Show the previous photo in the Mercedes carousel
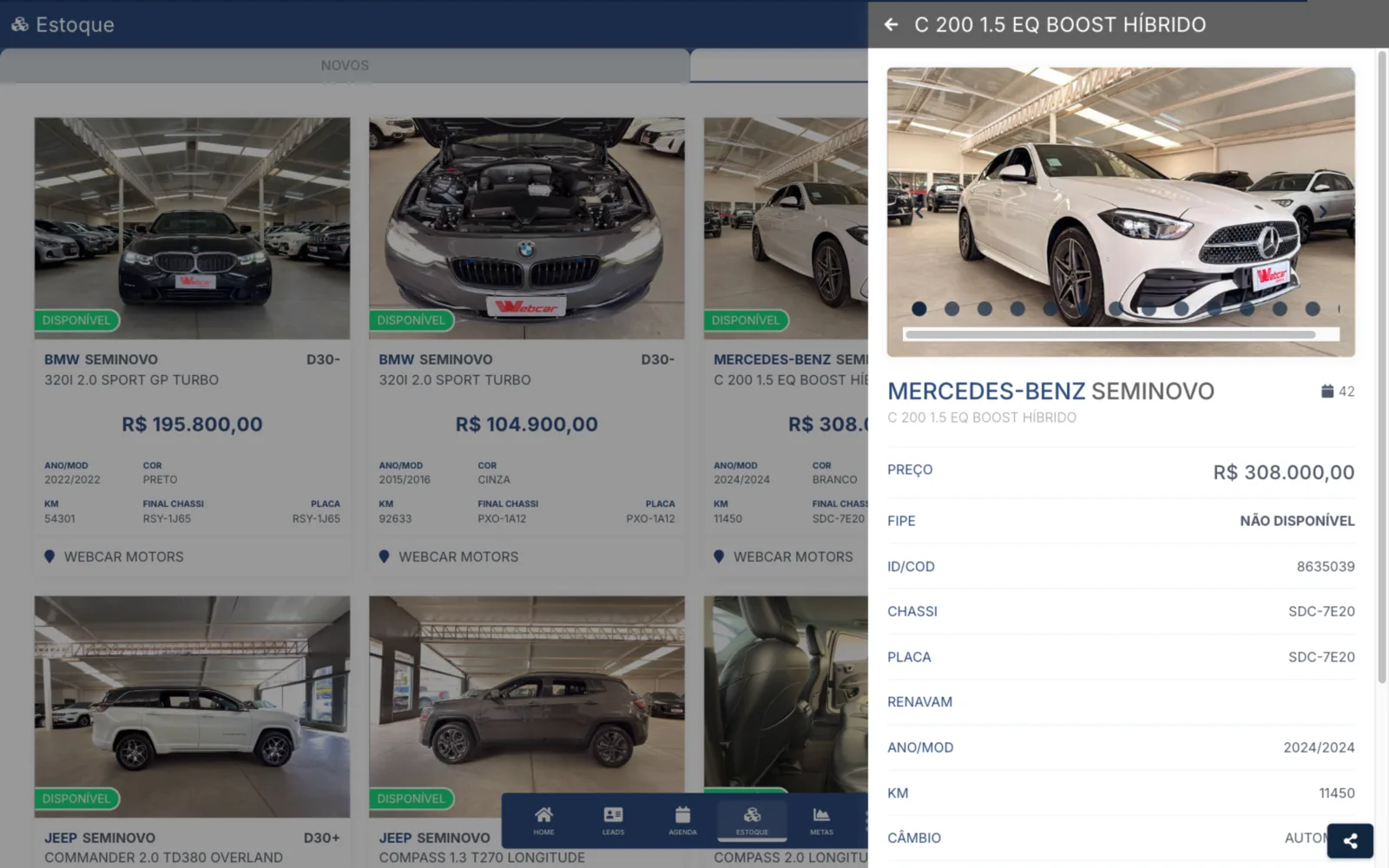Screen dimensions: 1389x868 click(x=918, y=212)
